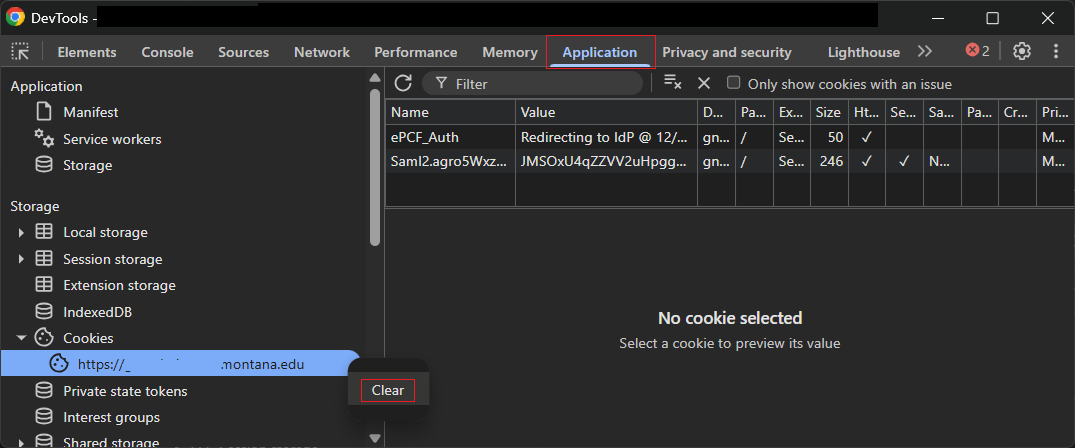
Task: Click the size cell showing 50
Action: [x=828, y=137]
